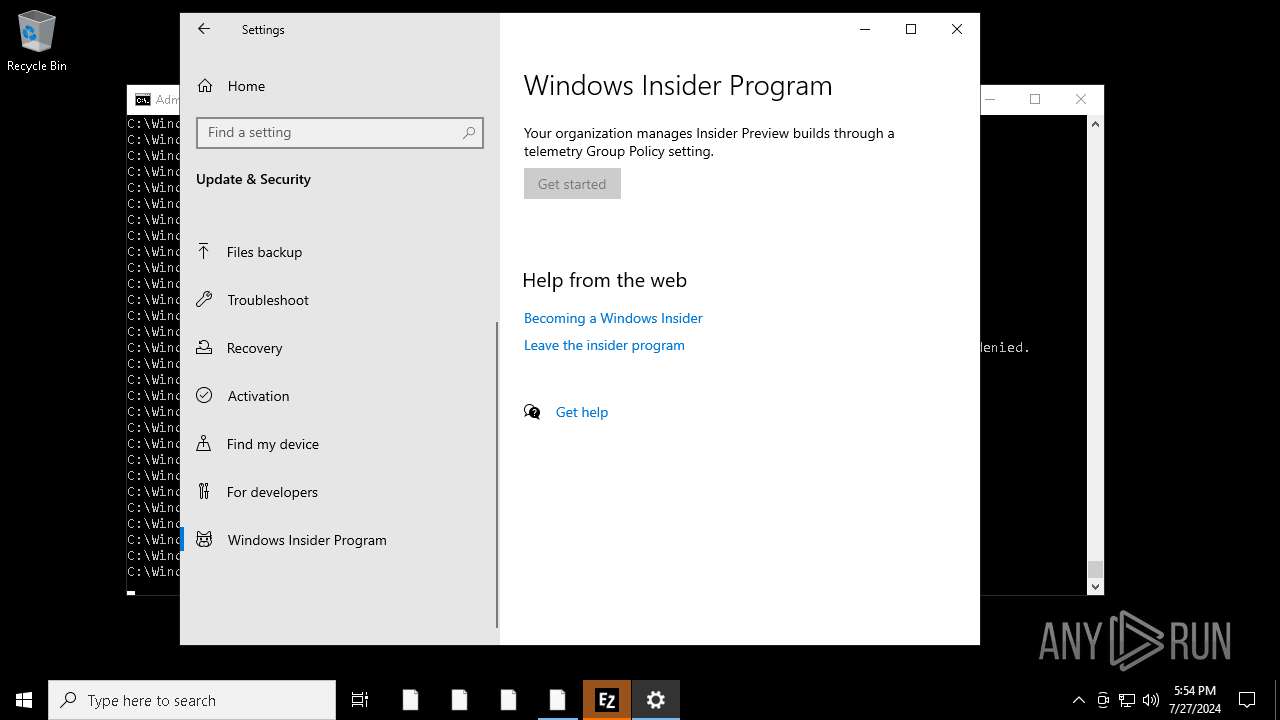The image size is (1280, 720).
Task: Go to the Recovery settings page
Action: pos(339,348)
